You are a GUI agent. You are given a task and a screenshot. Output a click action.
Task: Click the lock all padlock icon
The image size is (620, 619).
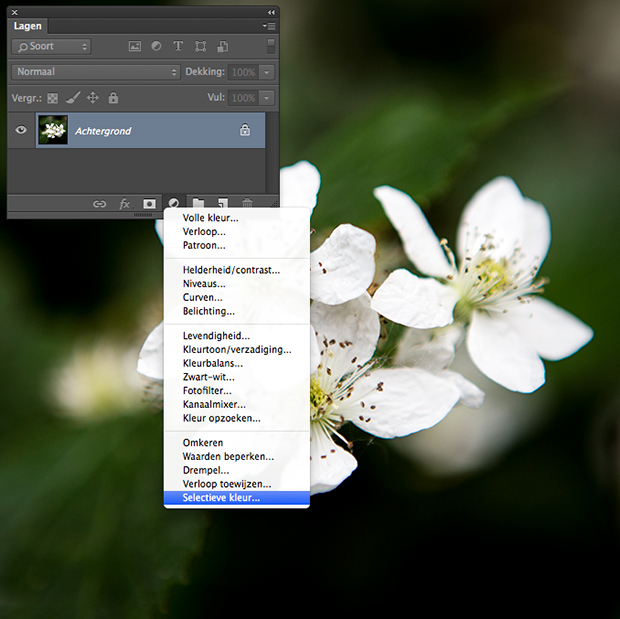(x=113, y=97)
